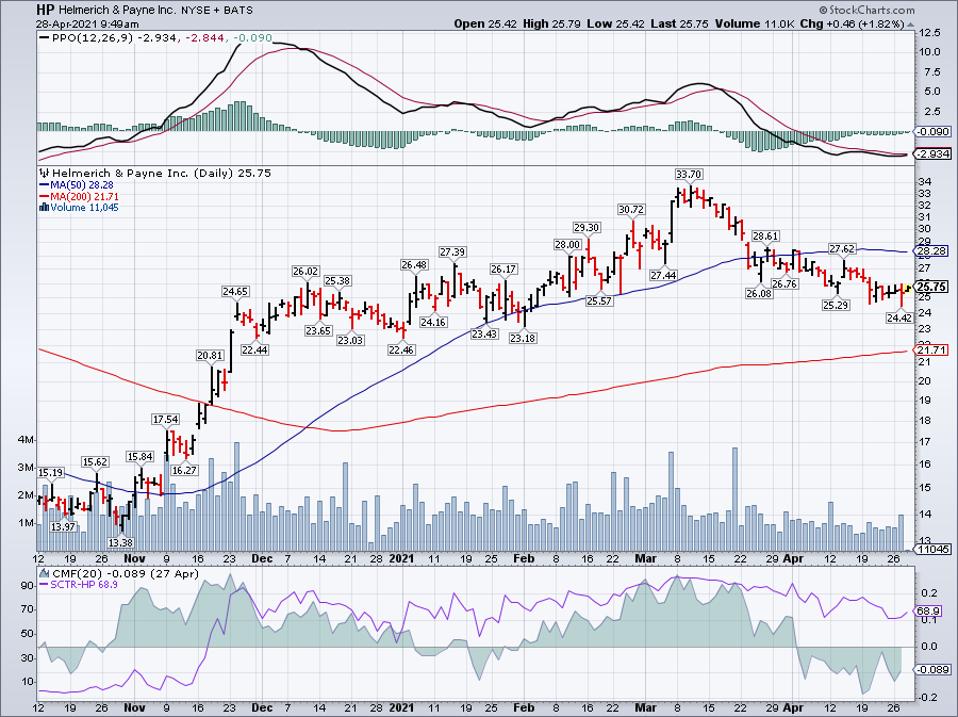This screenshot has height=717, width=958.
Task: Click the MA(50) 28.28 legend entry
Action: 76,185
